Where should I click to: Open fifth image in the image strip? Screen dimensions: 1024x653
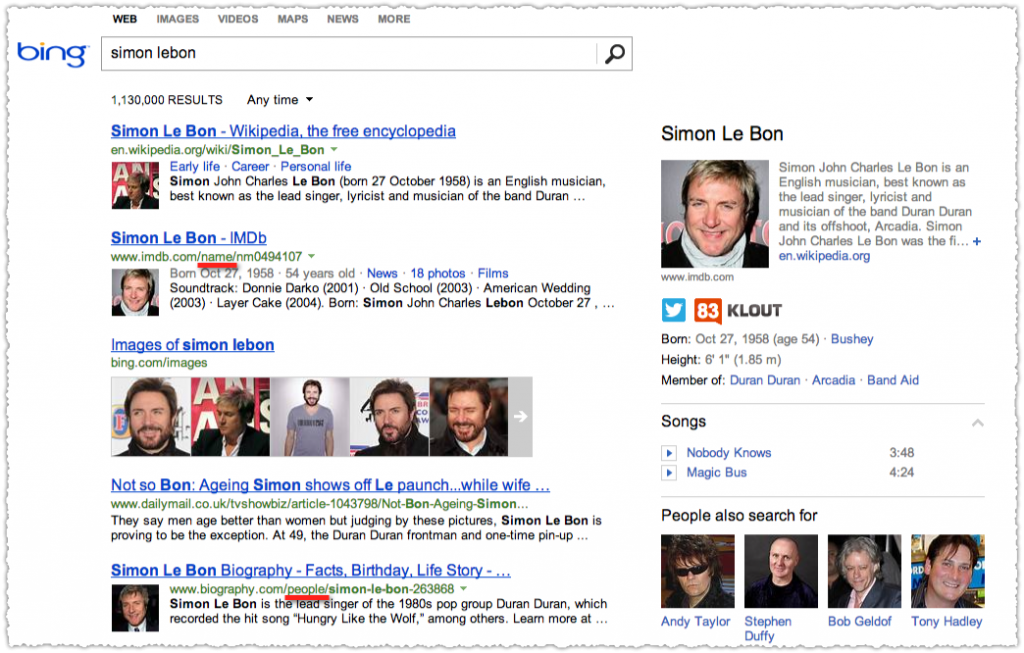(469, 417)
